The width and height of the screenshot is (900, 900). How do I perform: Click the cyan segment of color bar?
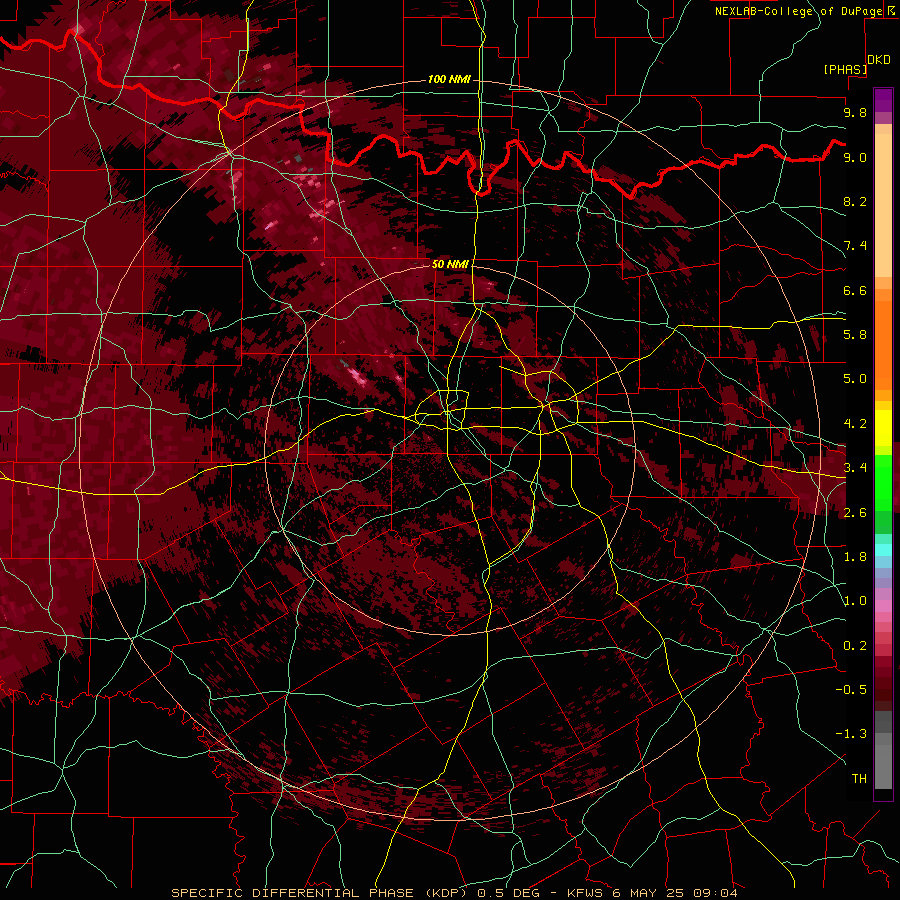pyautogui.click(x=883, y=550)
